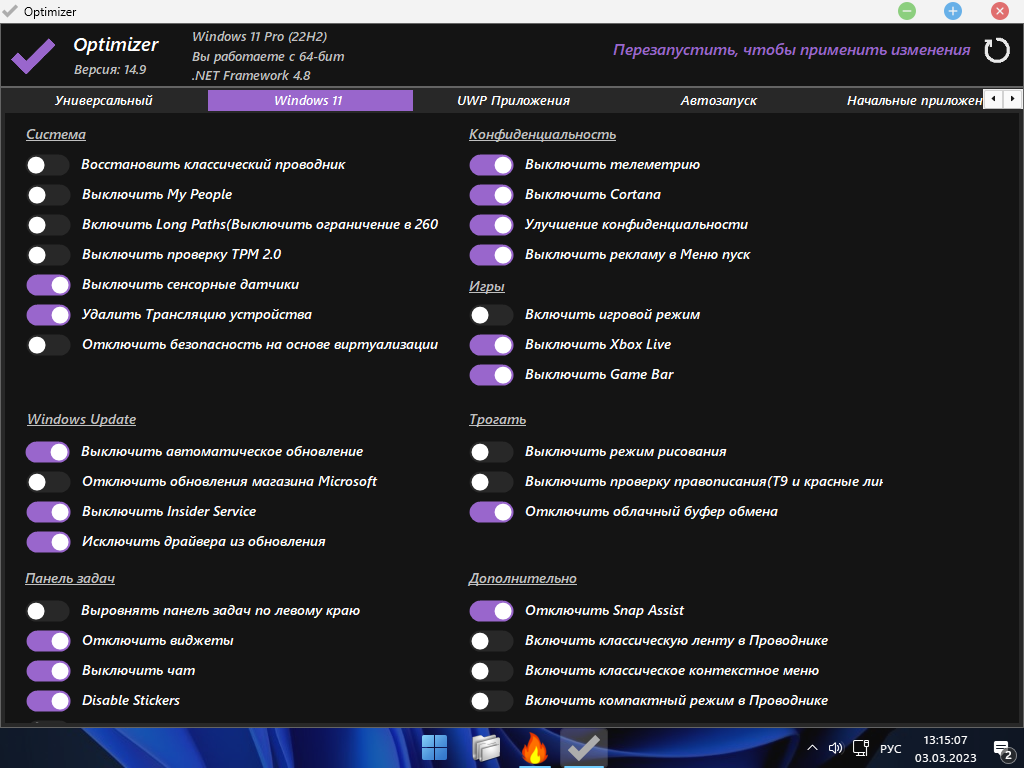Open the volume control in system tray

835,748
